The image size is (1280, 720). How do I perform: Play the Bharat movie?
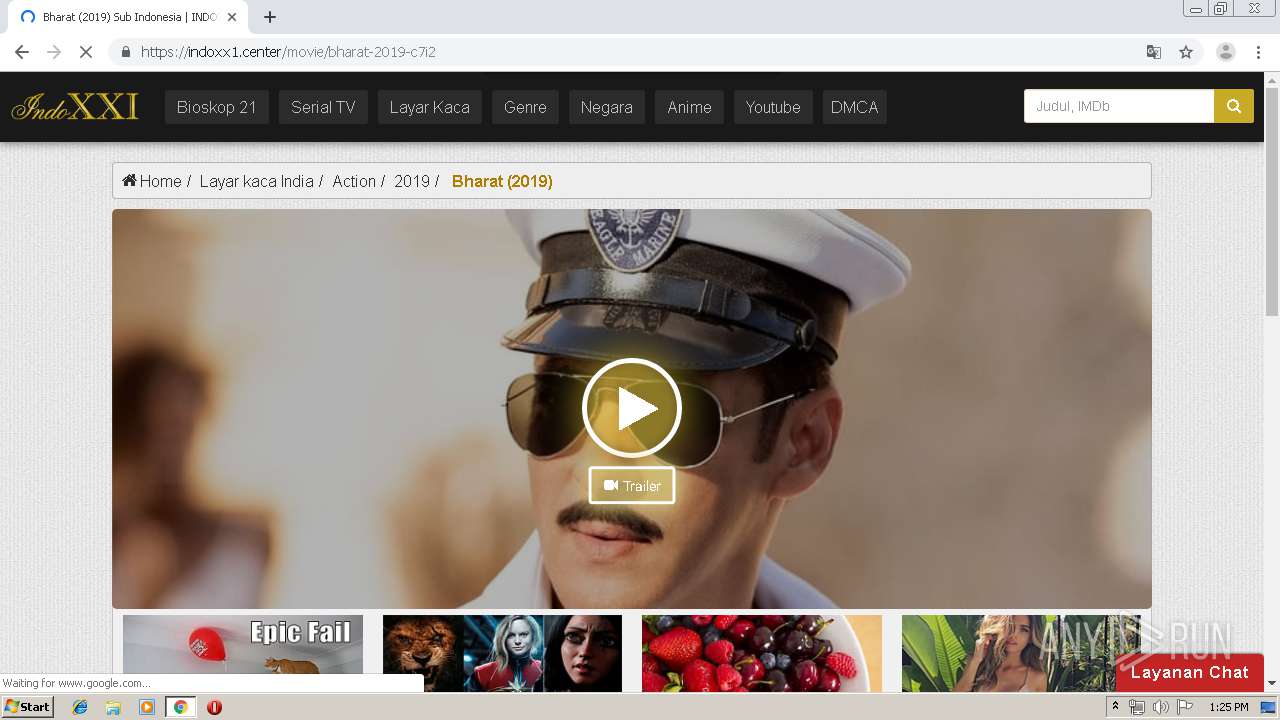click(632, 408)
